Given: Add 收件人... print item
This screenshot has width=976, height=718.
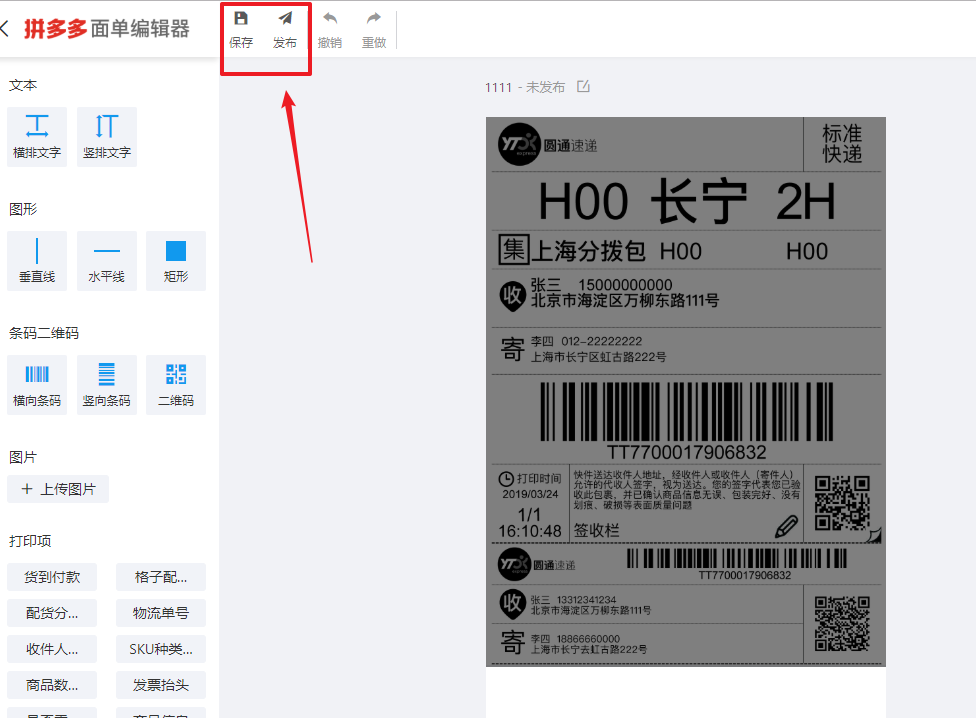Looking at the screenshot, I should tap(52, 650).
